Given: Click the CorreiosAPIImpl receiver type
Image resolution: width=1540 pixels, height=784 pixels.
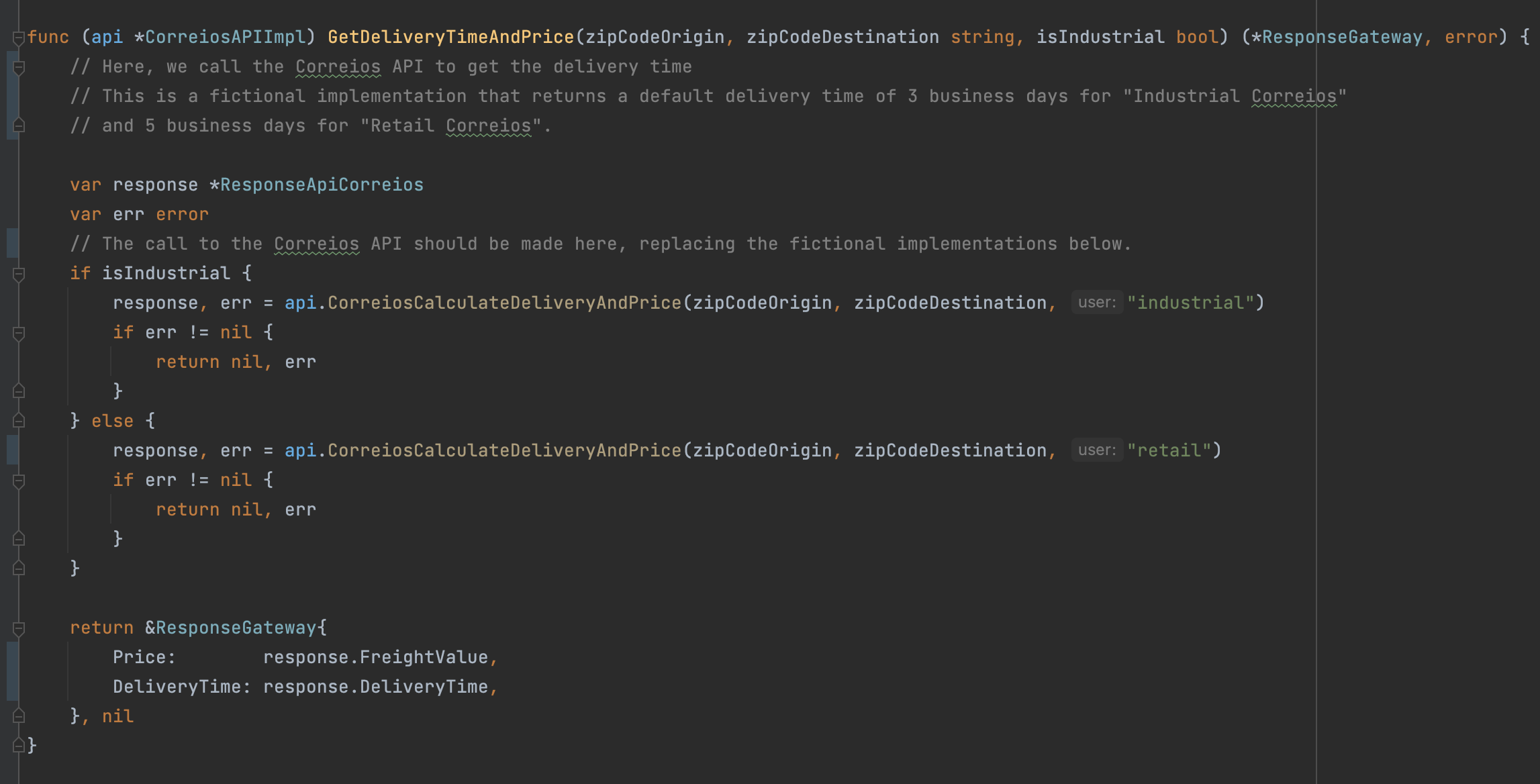Looking at the screenshot, I should click(225, 37).
